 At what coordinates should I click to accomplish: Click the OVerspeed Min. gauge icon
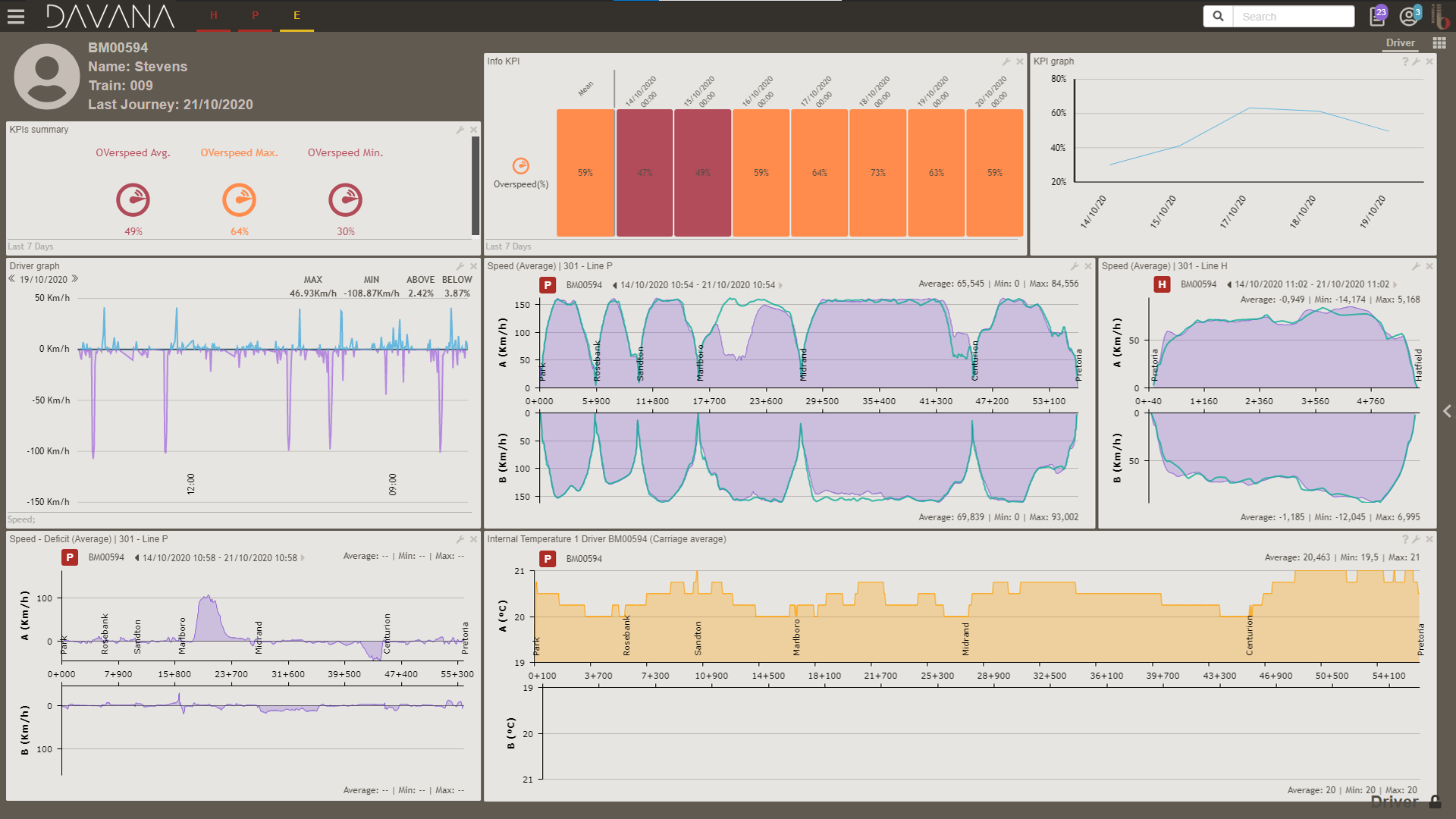[345, 200]
